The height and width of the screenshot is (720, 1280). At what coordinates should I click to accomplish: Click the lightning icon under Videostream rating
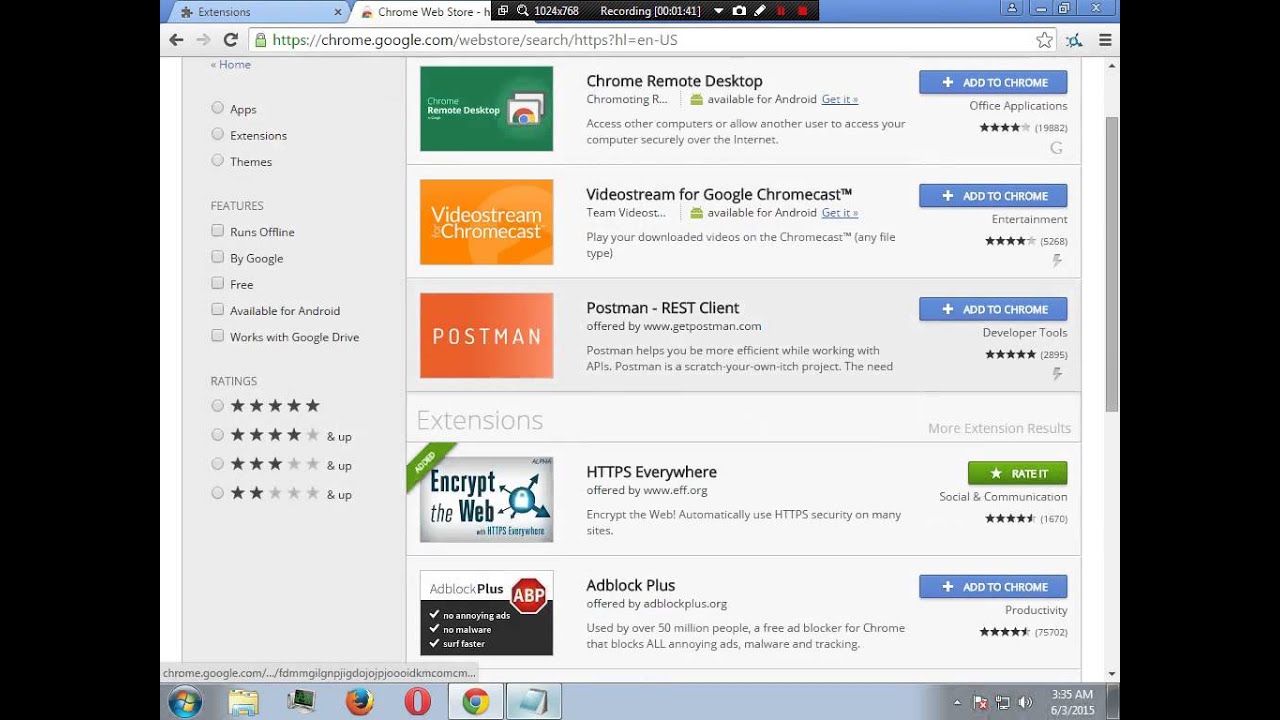[x=1056, y=261]
